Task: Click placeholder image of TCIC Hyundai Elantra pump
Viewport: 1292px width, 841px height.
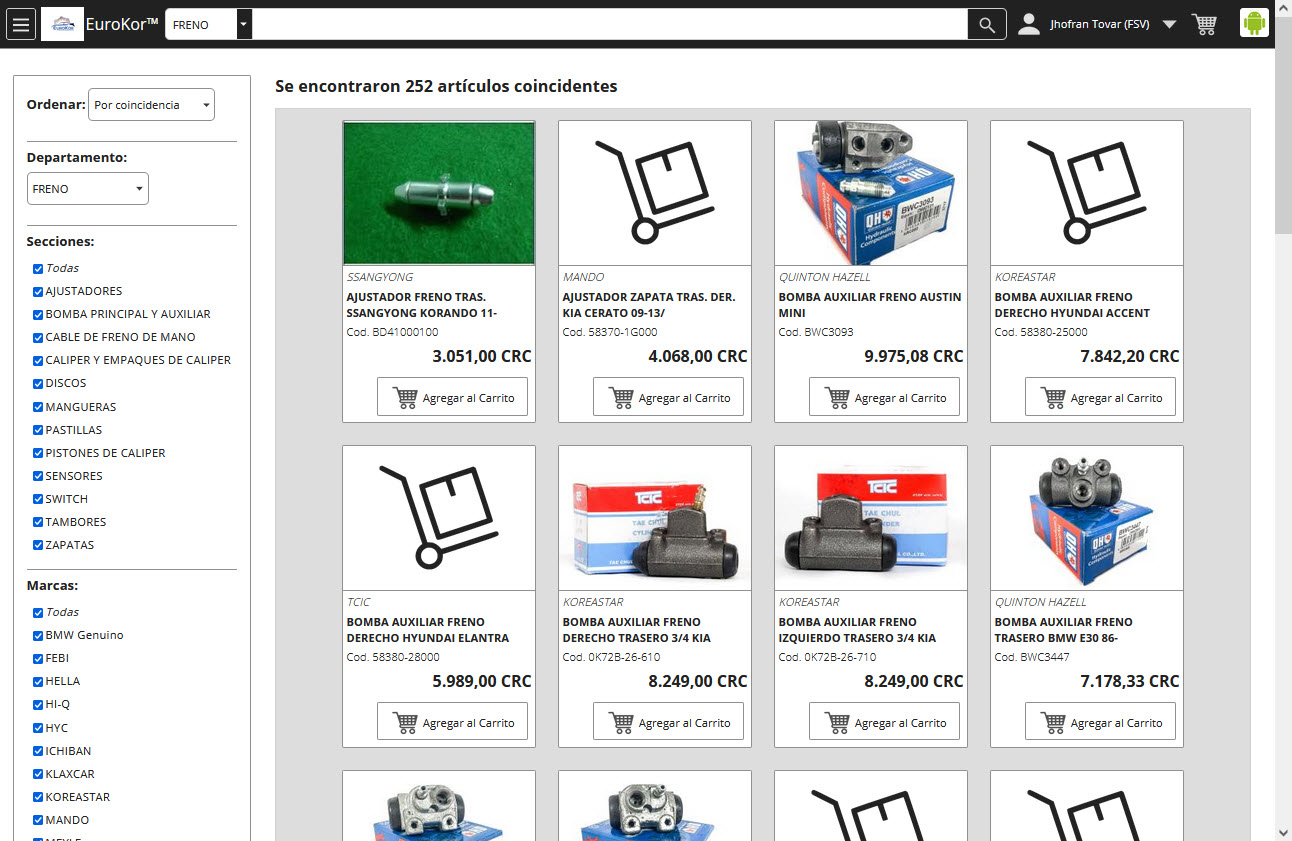Action: (438, 518)
